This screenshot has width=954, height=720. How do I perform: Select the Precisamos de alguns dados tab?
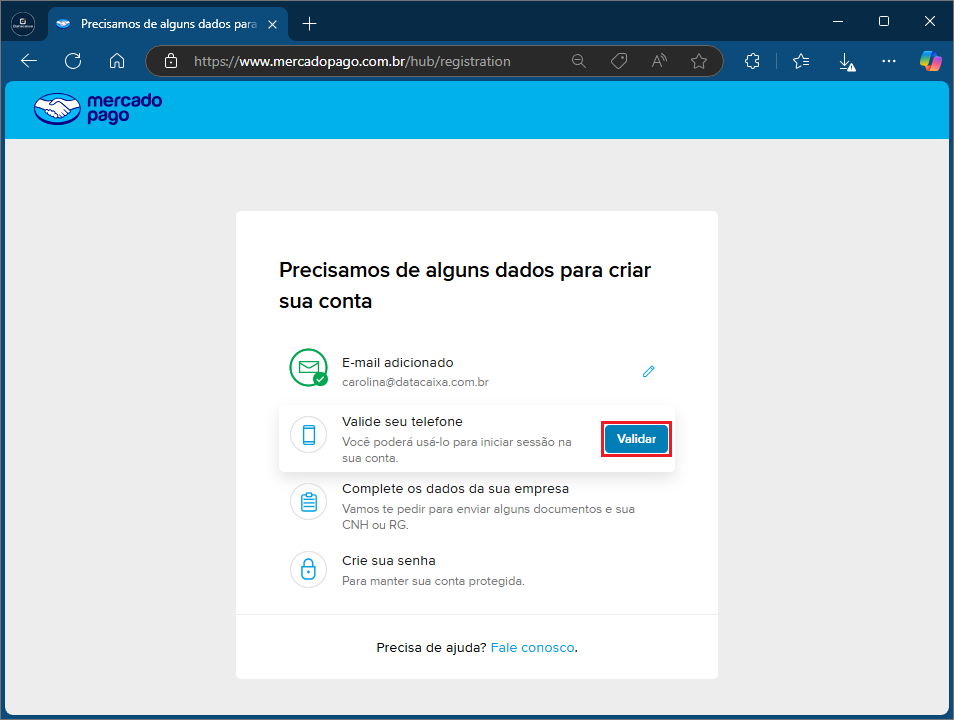[167, 24]
